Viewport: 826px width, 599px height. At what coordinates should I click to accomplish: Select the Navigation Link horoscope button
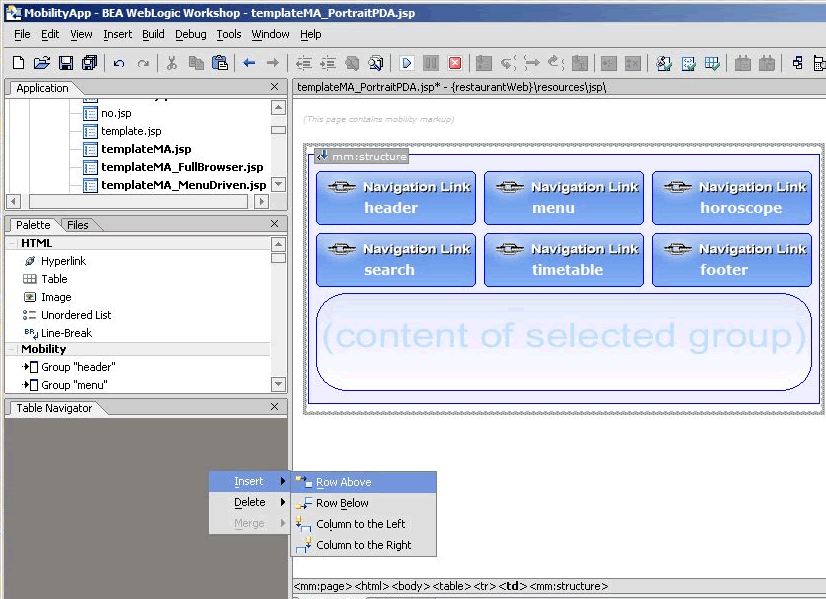pos(732,198)
